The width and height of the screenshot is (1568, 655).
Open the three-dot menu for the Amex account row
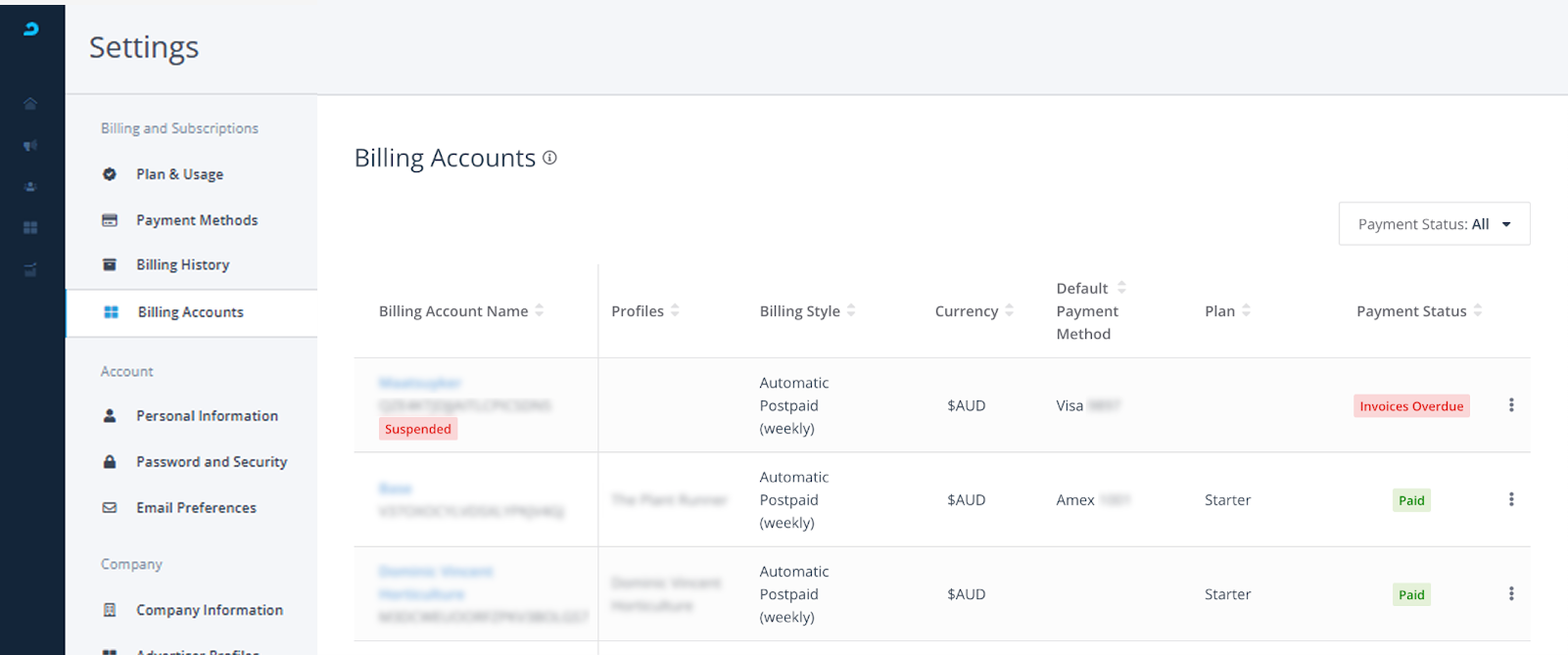(1510, 499)
